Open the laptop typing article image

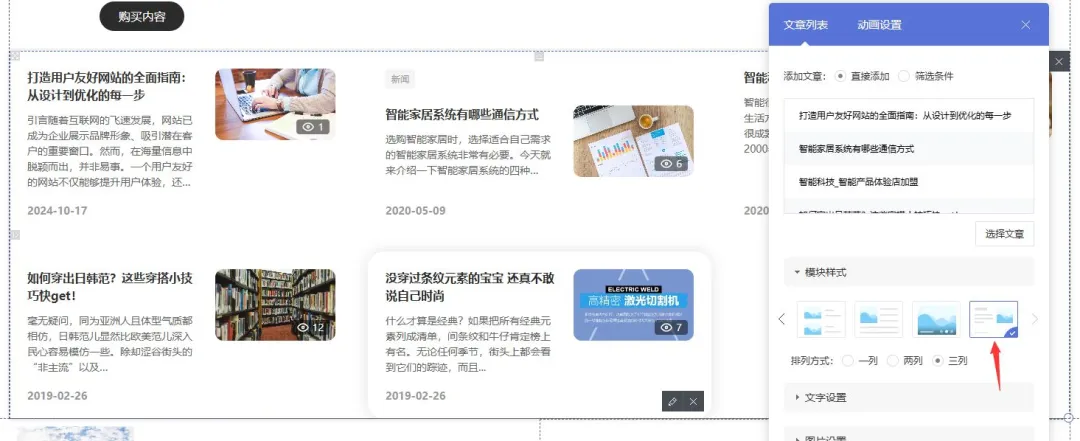(275, 104)
